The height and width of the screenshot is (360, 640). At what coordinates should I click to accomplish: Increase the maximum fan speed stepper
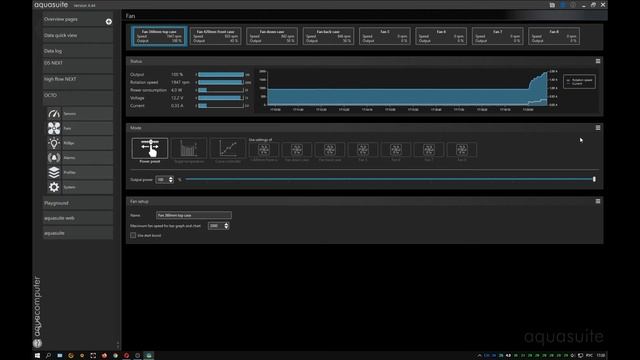coord(227,224)
